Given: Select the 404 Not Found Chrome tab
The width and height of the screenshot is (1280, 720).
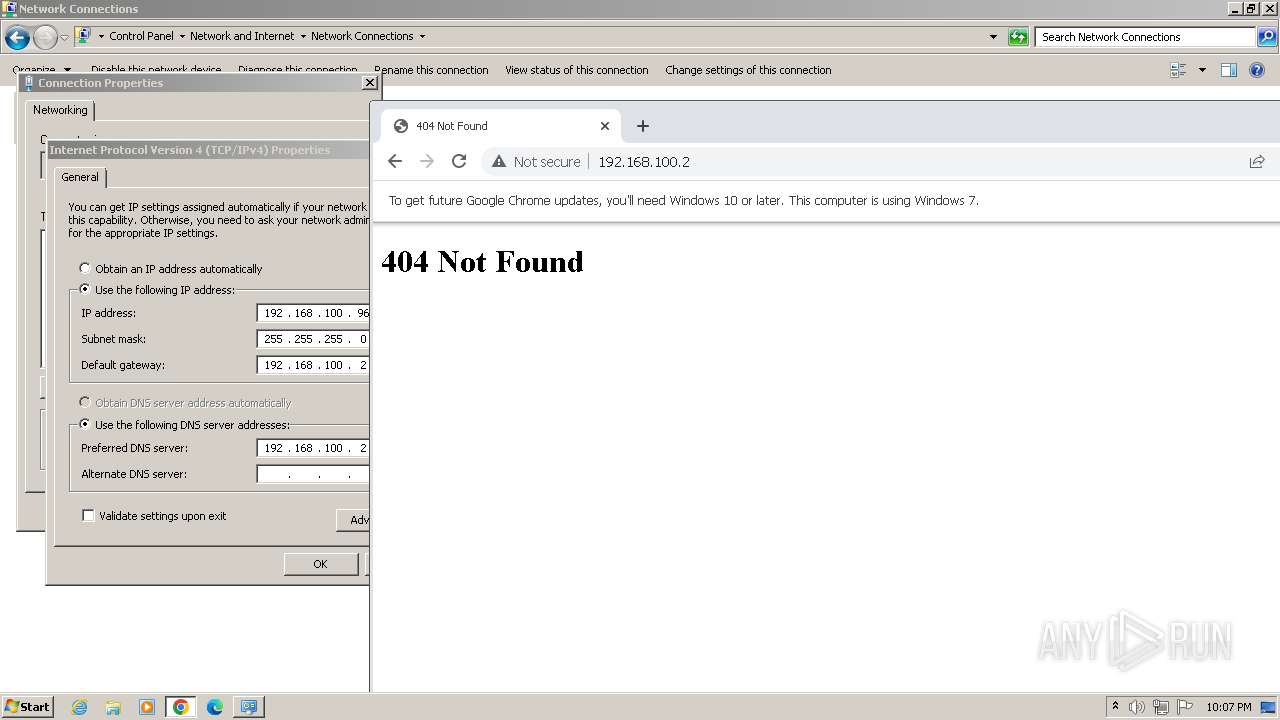Looking at the screenshot, I should pyautogui.click(x=500, y=126).
